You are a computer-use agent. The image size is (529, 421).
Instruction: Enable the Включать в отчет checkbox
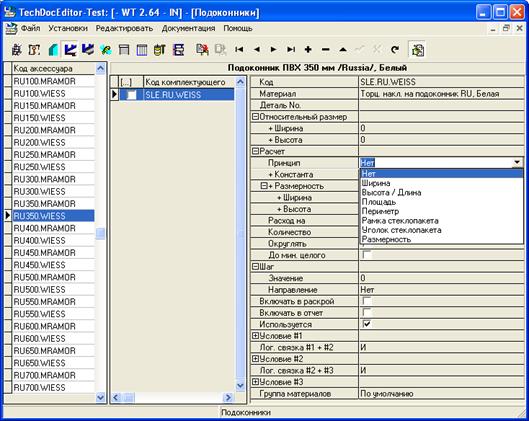pyautogui.click(x=366, y=312)
